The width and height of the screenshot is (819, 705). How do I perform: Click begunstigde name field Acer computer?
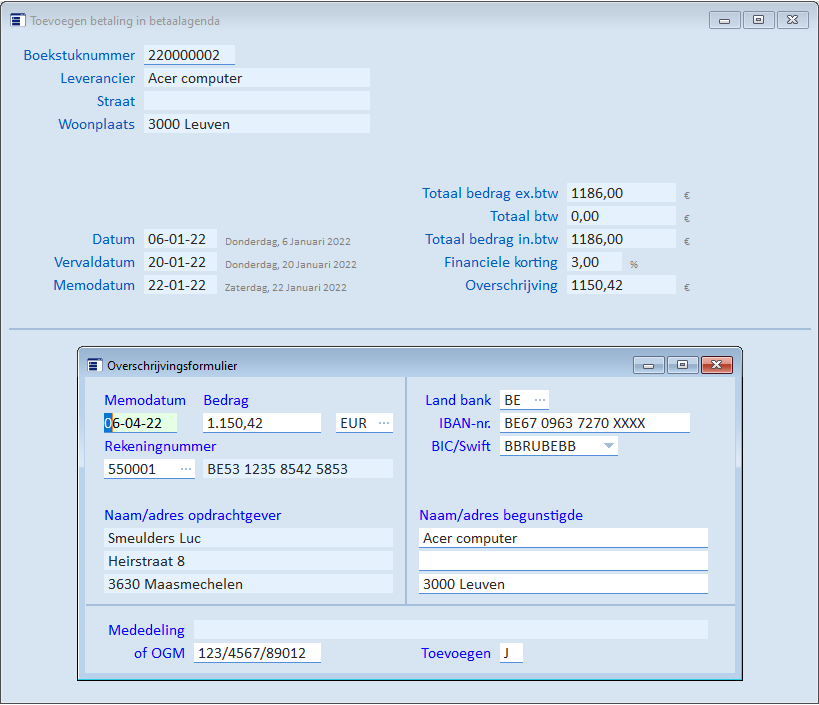tap(563, 538)
